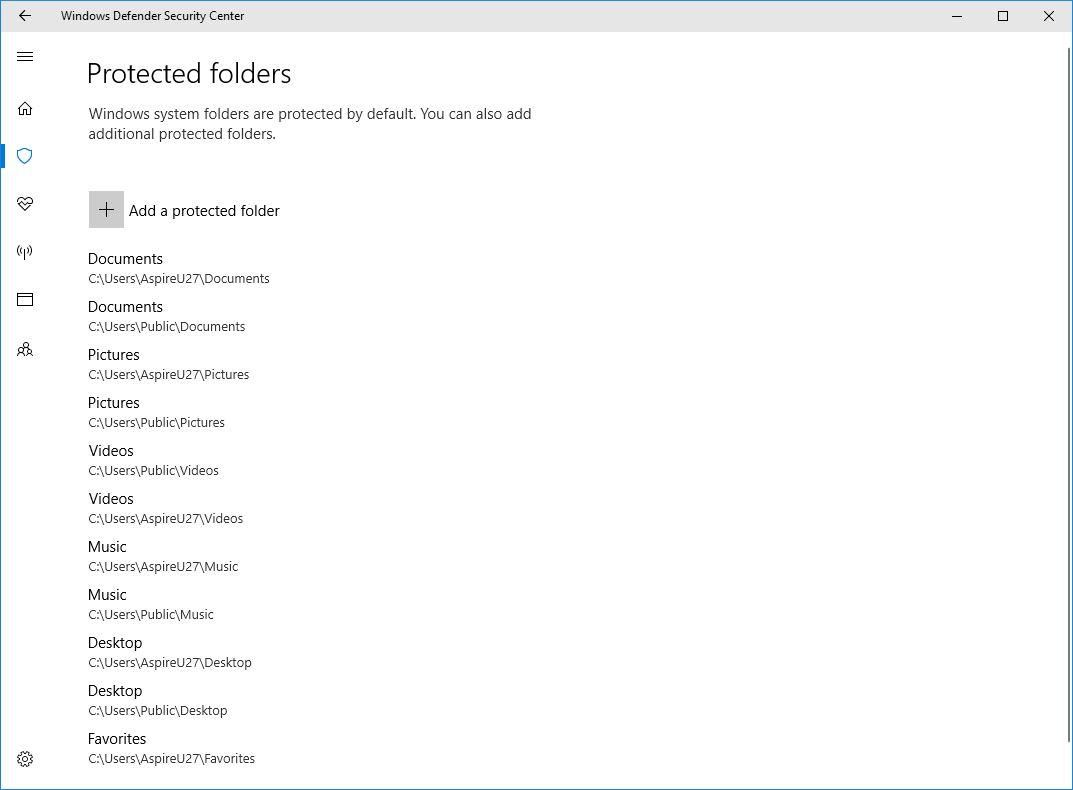Select the AspireU27 Documents folder entry

coord(178,268)
